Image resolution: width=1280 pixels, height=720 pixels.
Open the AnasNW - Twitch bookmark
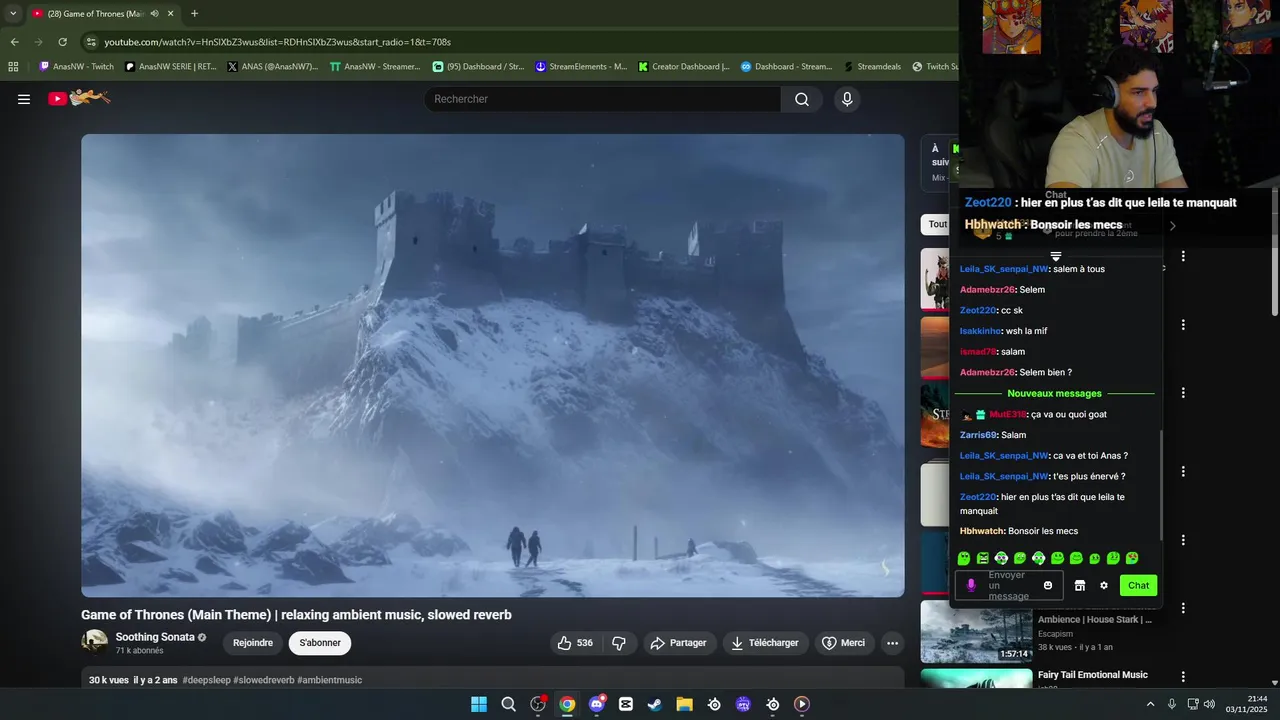pos(76,67)
